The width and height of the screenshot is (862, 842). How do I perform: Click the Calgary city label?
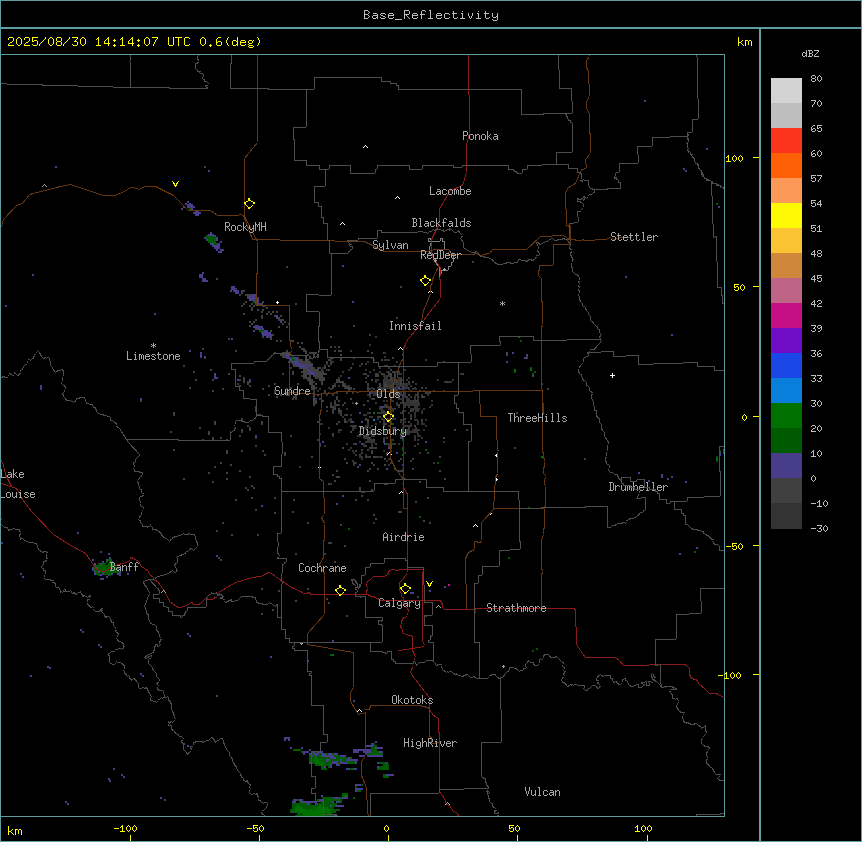(x=399, y=603)
